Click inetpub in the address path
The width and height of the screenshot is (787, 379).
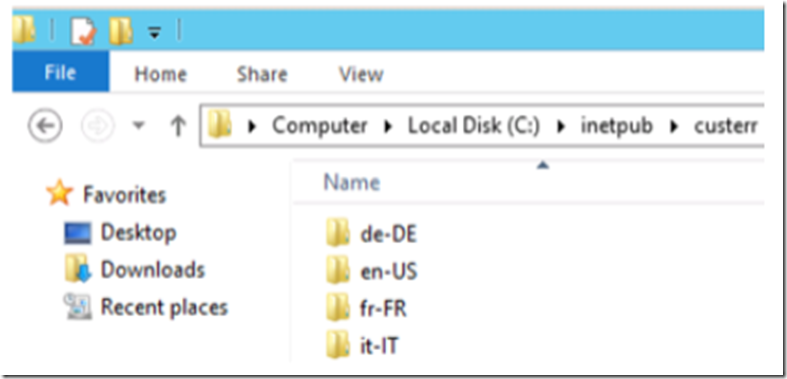tap(617, 126)
